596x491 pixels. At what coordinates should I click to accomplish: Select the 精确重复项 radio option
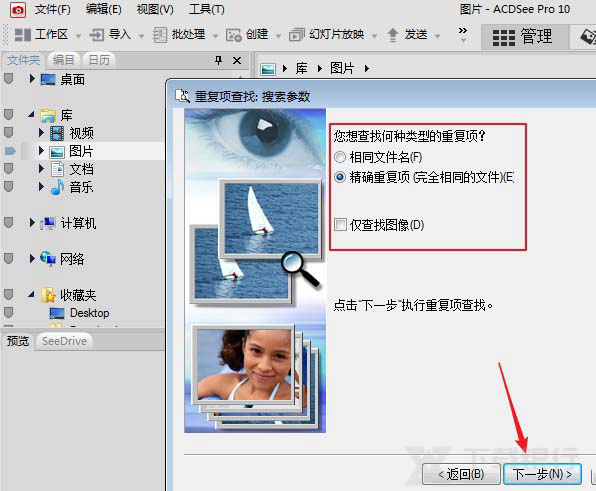(x=340, y=177)
